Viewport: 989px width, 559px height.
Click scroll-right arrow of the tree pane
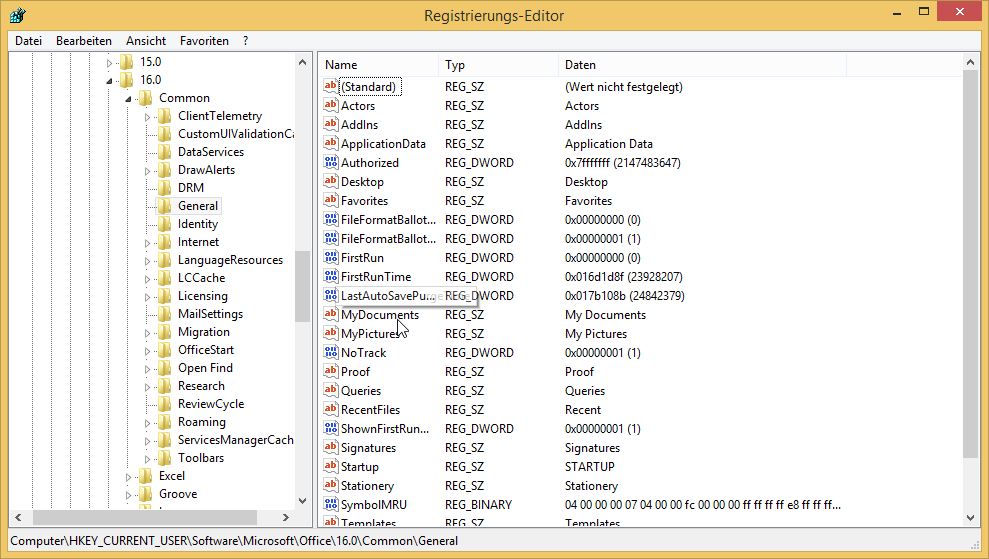click(x=286, y=517)
